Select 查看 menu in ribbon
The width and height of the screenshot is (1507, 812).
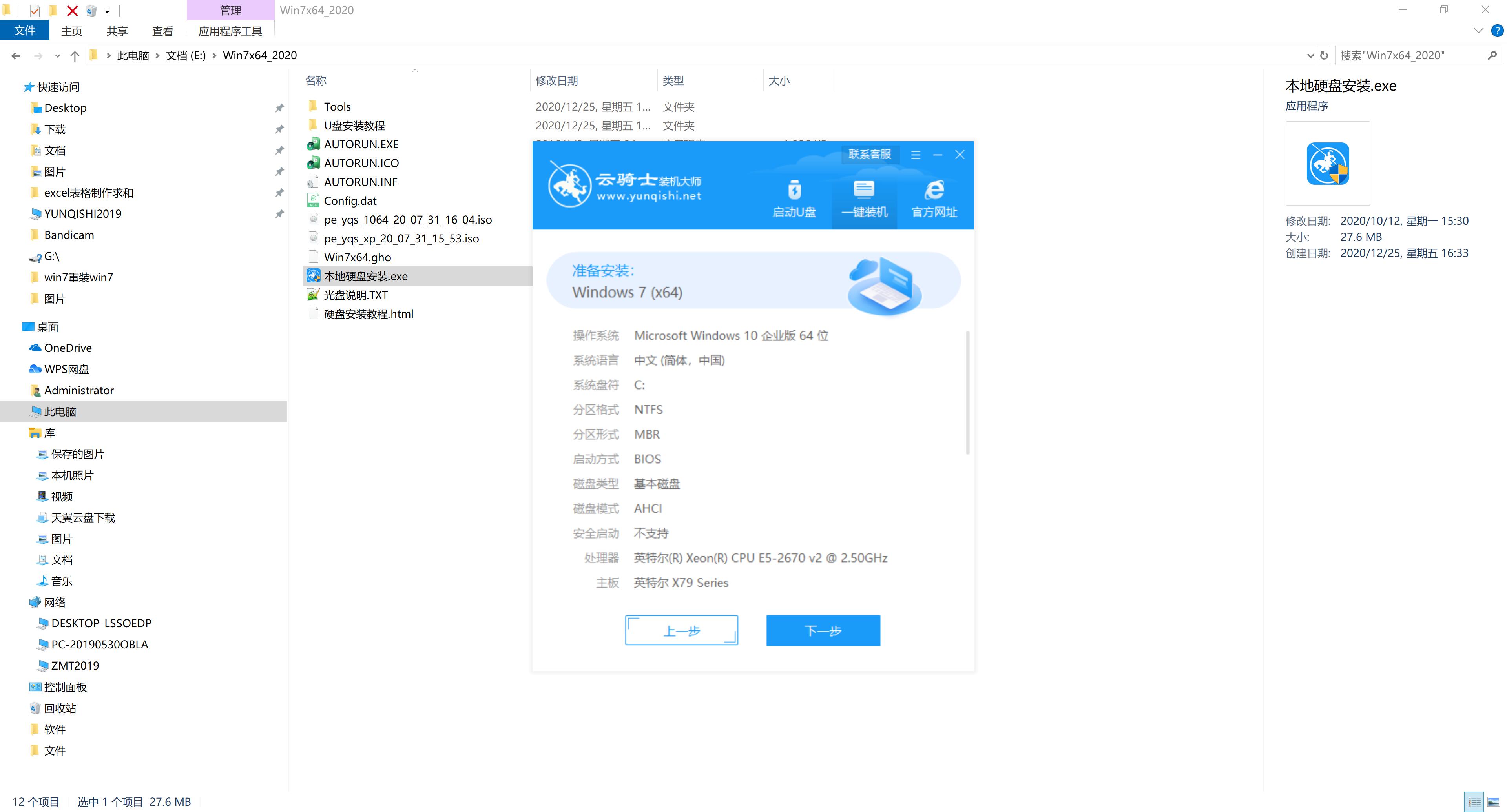162,31
